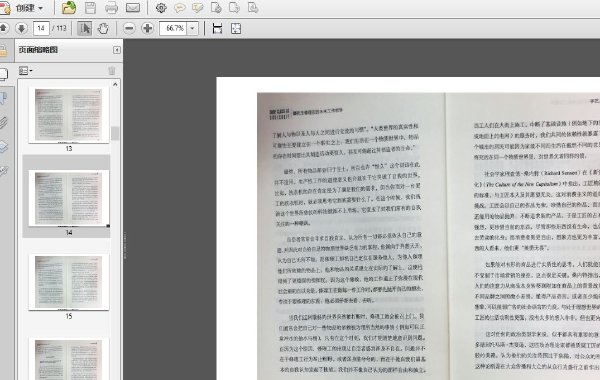Viewport: 600px width, 380px height.
Task: Zoom out with the minus button
Action: click(x=129, y=28)
